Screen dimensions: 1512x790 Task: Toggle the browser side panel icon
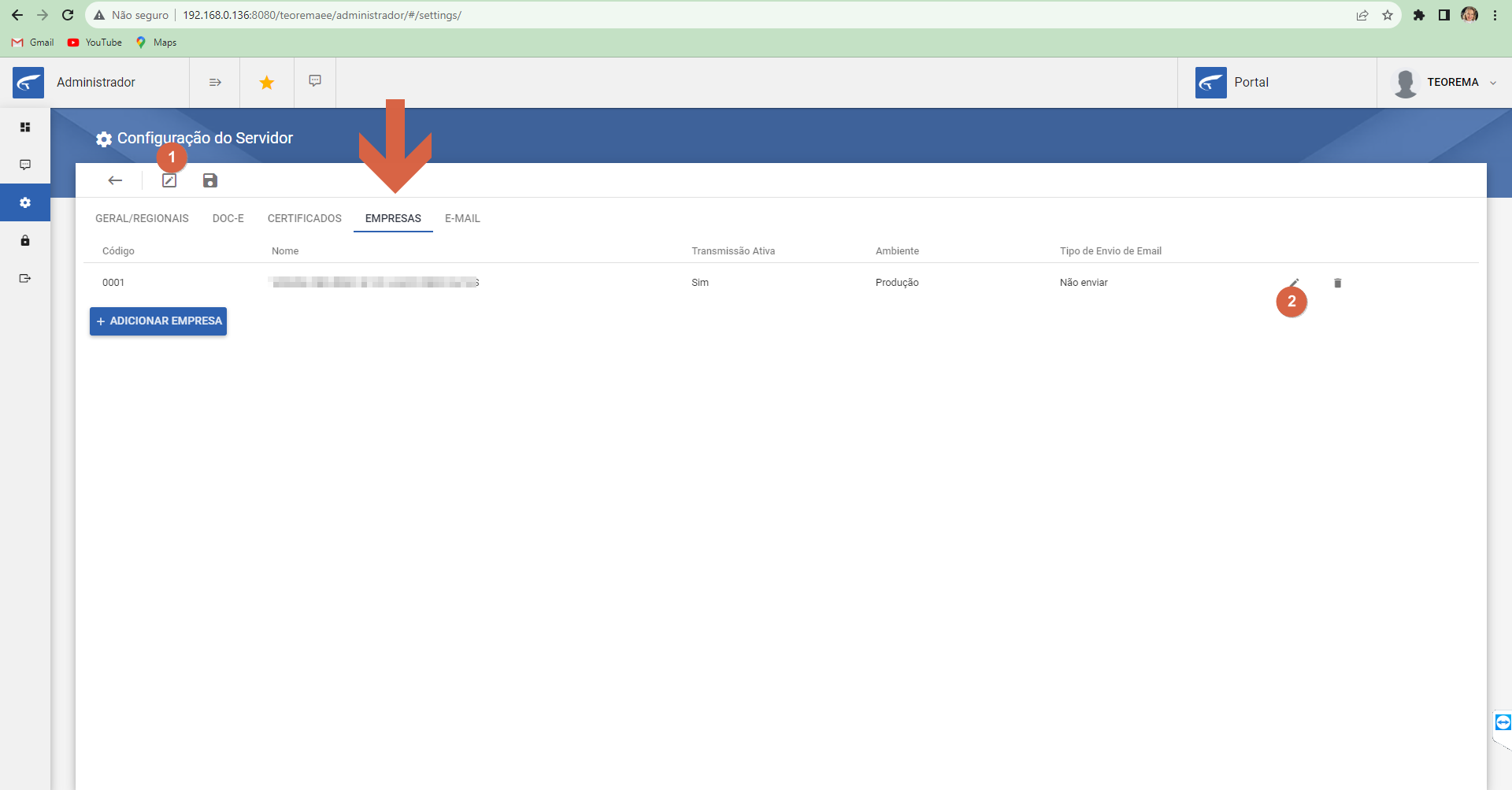(x=1444, y=15)
